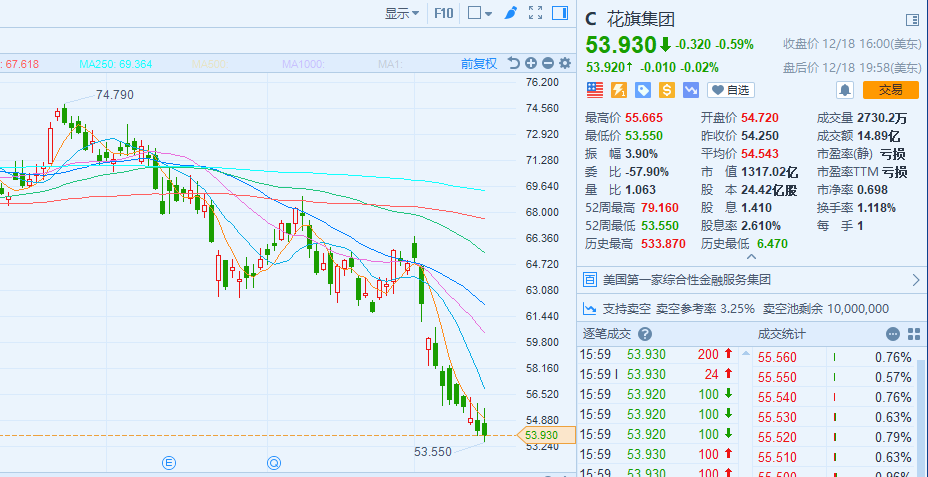Click the blue short-selling chart icon
928x477 pixels.
pos(691,90)
